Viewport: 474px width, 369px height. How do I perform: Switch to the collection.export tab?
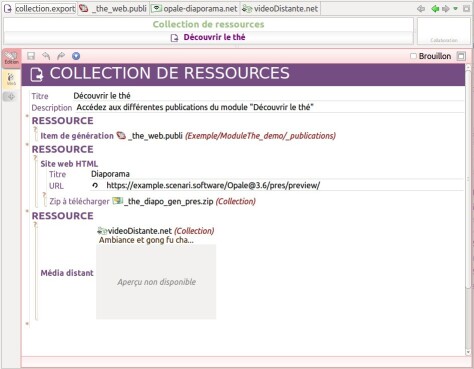pos(40,9)
